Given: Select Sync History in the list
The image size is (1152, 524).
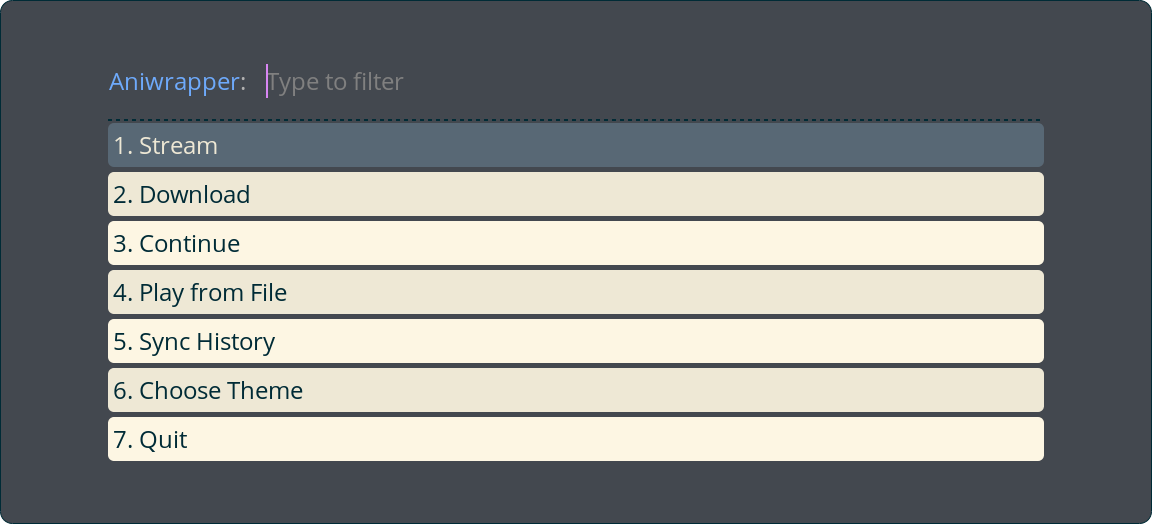Looking at the screenshot, I should click(575, 341).
